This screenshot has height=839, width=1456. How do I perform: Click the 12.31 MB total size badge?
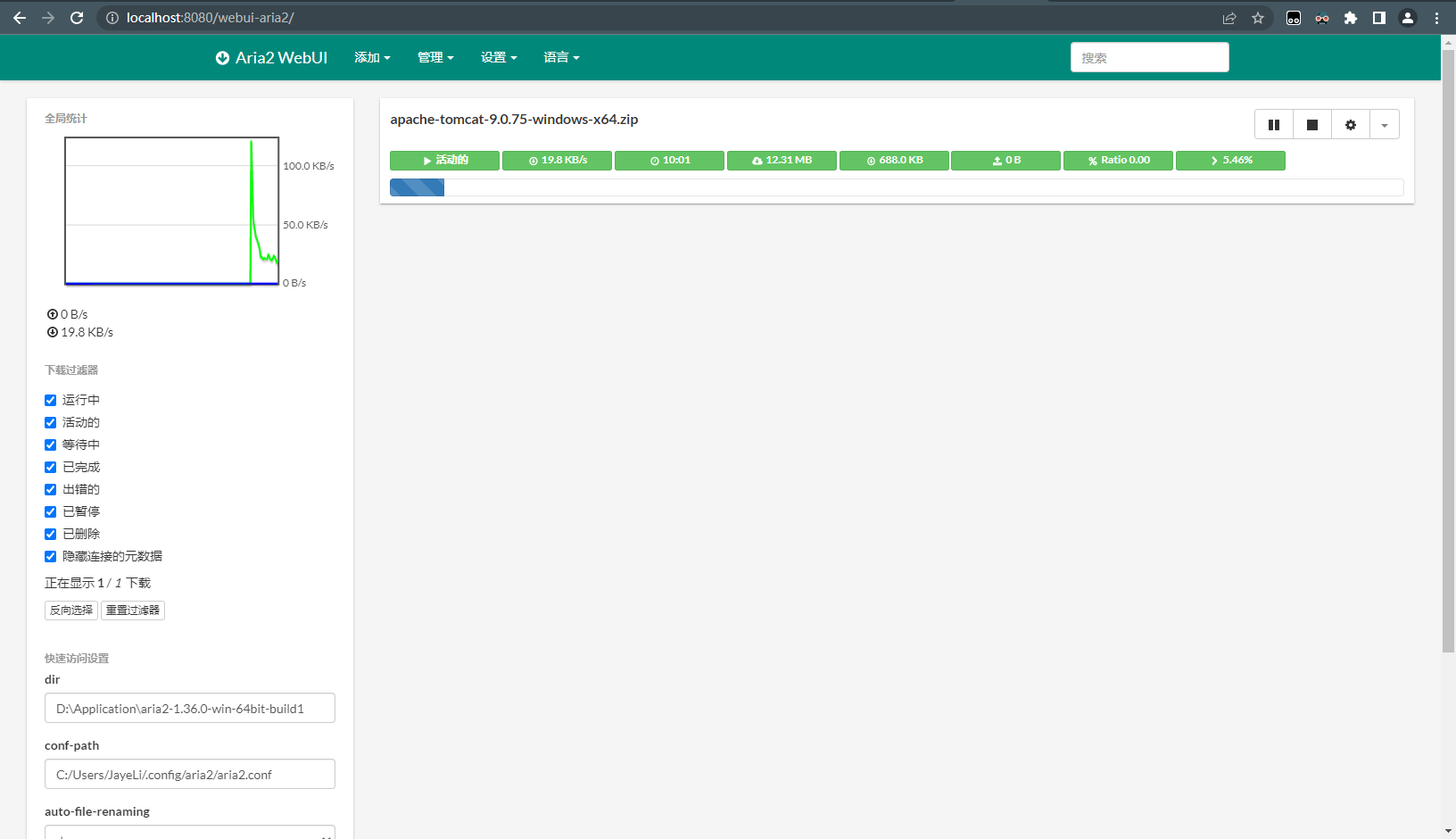point(782,161)
